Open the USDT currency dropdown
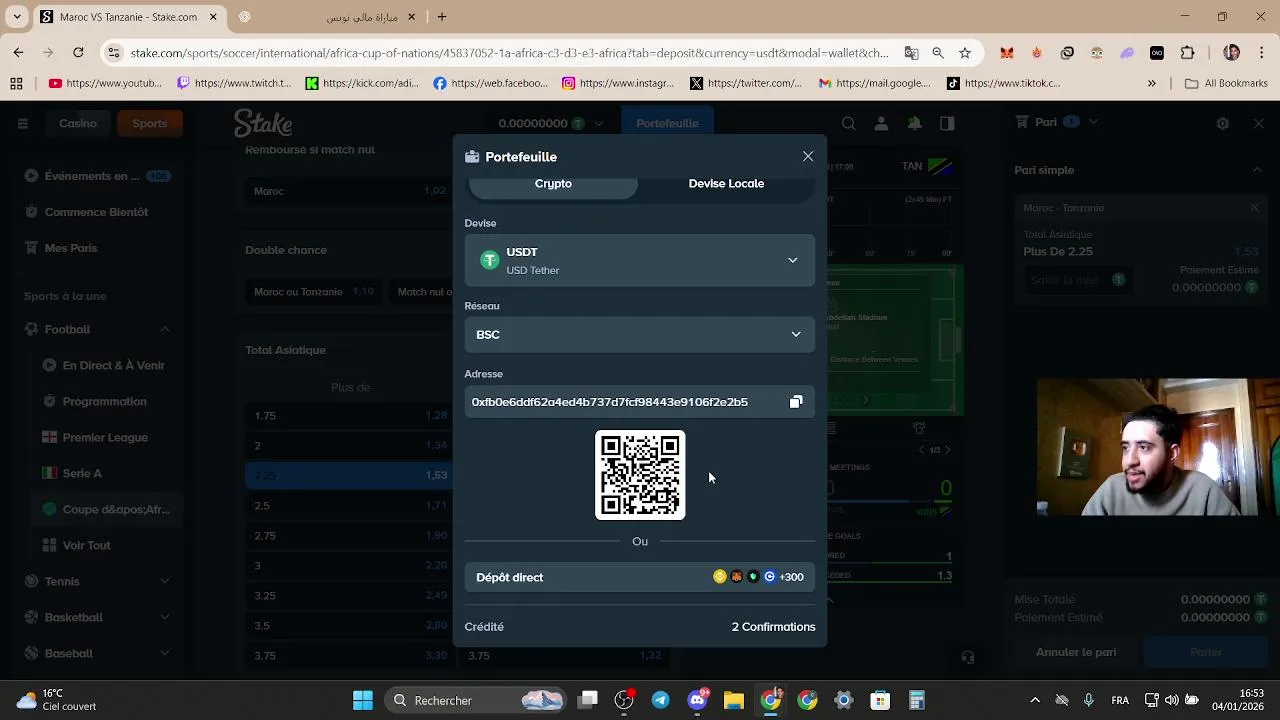 640,261
